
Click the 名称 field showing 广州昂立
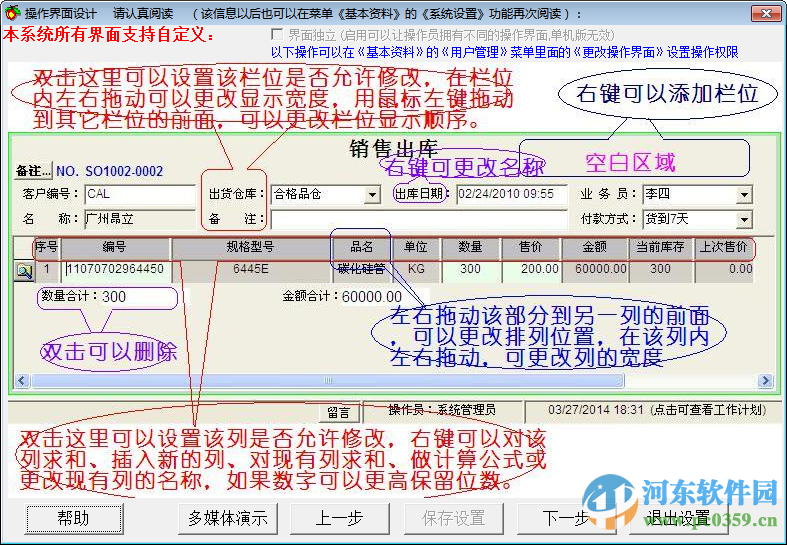(x=140, y=219)
